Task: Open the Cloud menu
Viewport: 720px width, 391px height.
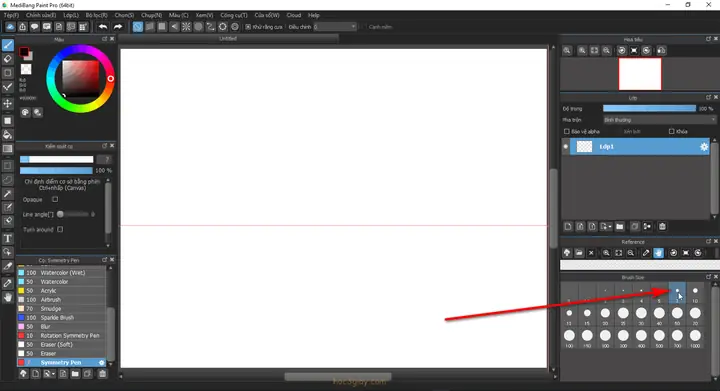Action: [x=293, y=15]
